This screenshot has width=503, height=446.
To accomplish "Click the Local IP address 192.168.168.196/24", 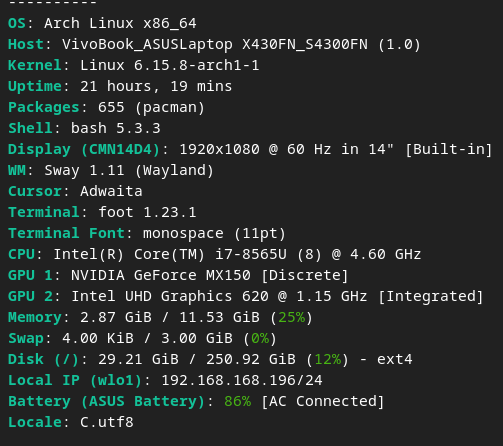I will [242, 381].
